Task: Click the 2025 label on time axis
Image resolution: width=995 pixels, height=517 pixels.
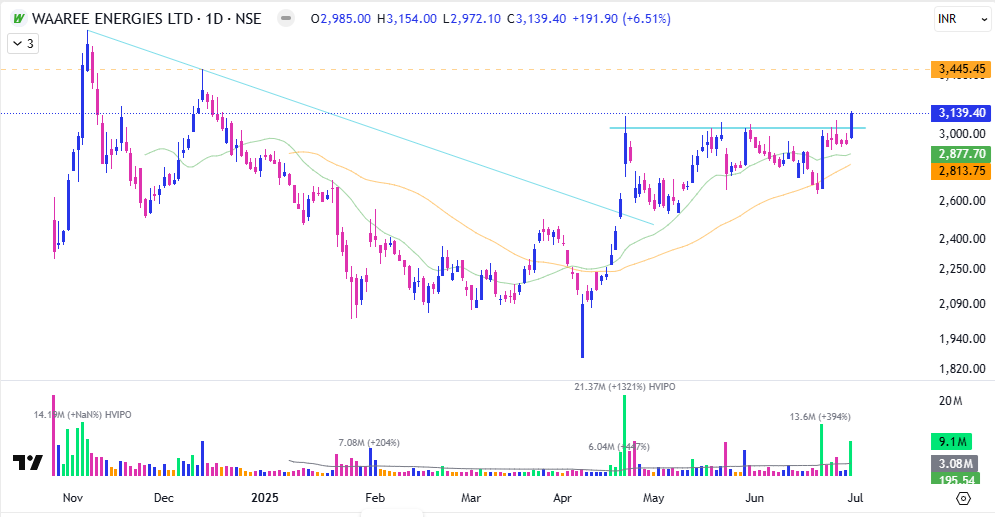Action: 265,498
